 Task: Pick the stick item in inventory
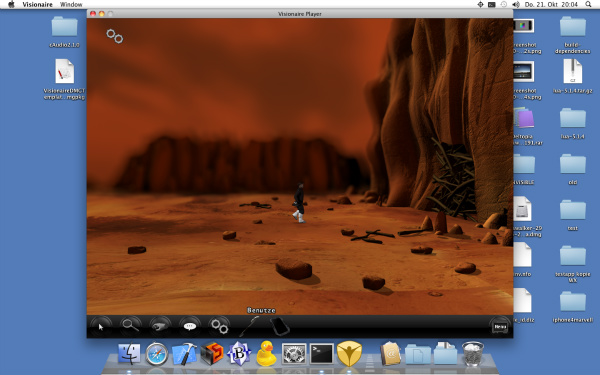tap(249, 326)
